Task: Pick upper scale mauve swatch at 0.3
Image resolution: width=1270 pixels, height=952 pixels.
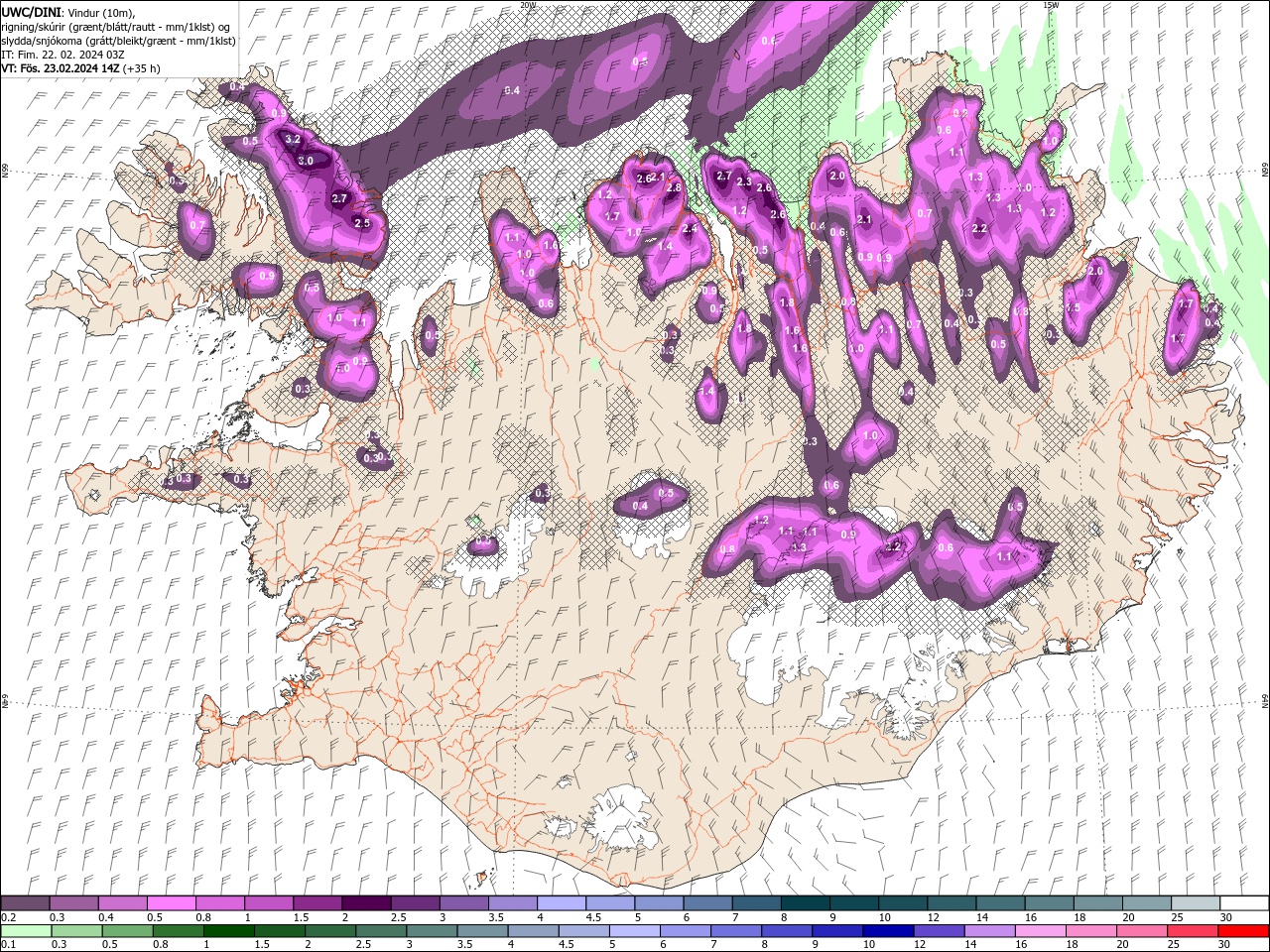Action: point(73,903)
